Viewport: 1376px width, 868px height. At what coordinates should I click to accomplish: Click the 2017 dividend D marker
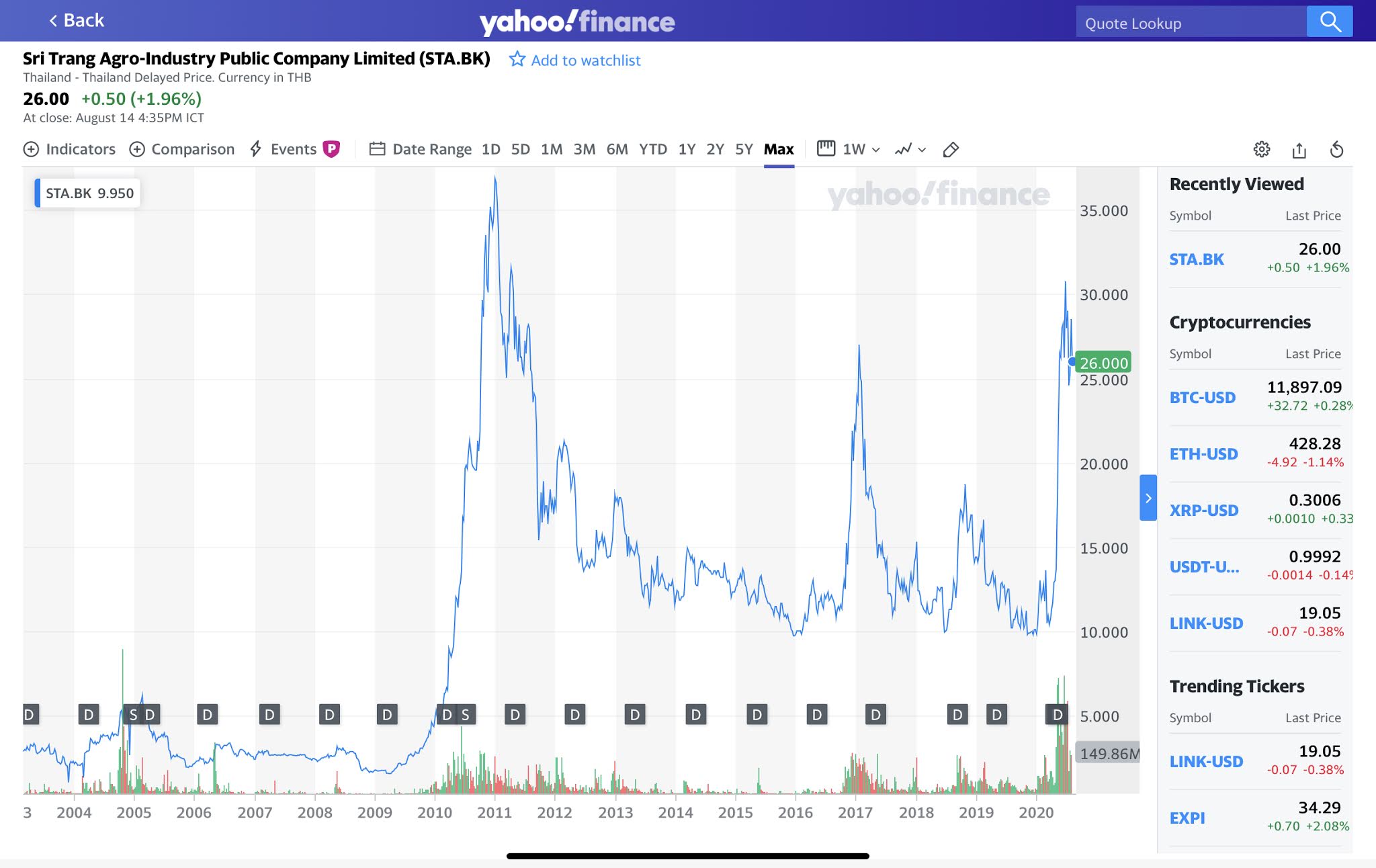(875, 715)
